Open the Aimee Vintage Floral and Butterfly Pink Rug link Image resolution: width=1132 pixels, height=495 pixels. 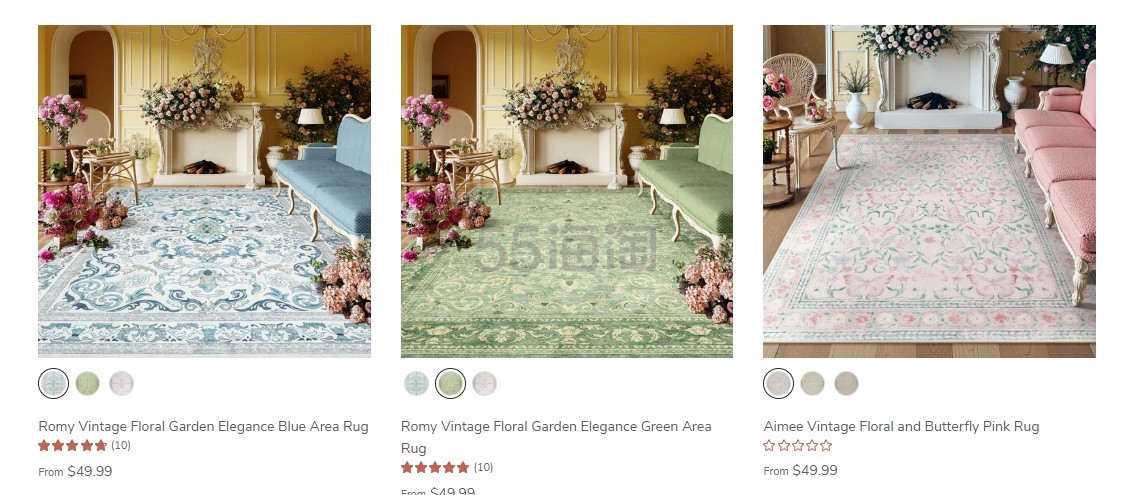tap(901, 426)
